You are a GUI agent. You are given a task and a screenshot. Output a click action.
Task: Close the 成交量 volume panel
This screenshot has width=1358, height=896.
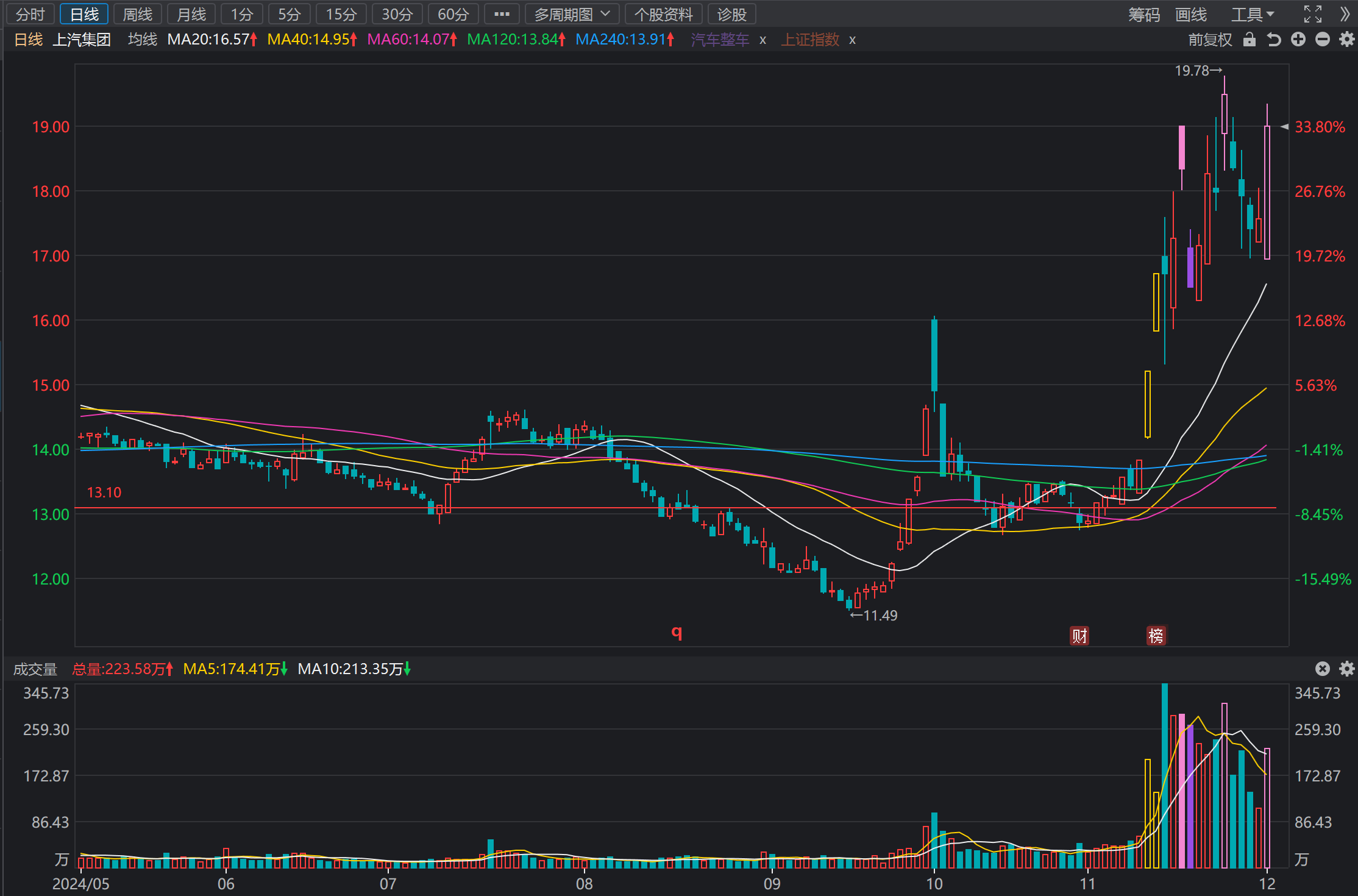coord(1322,669)
